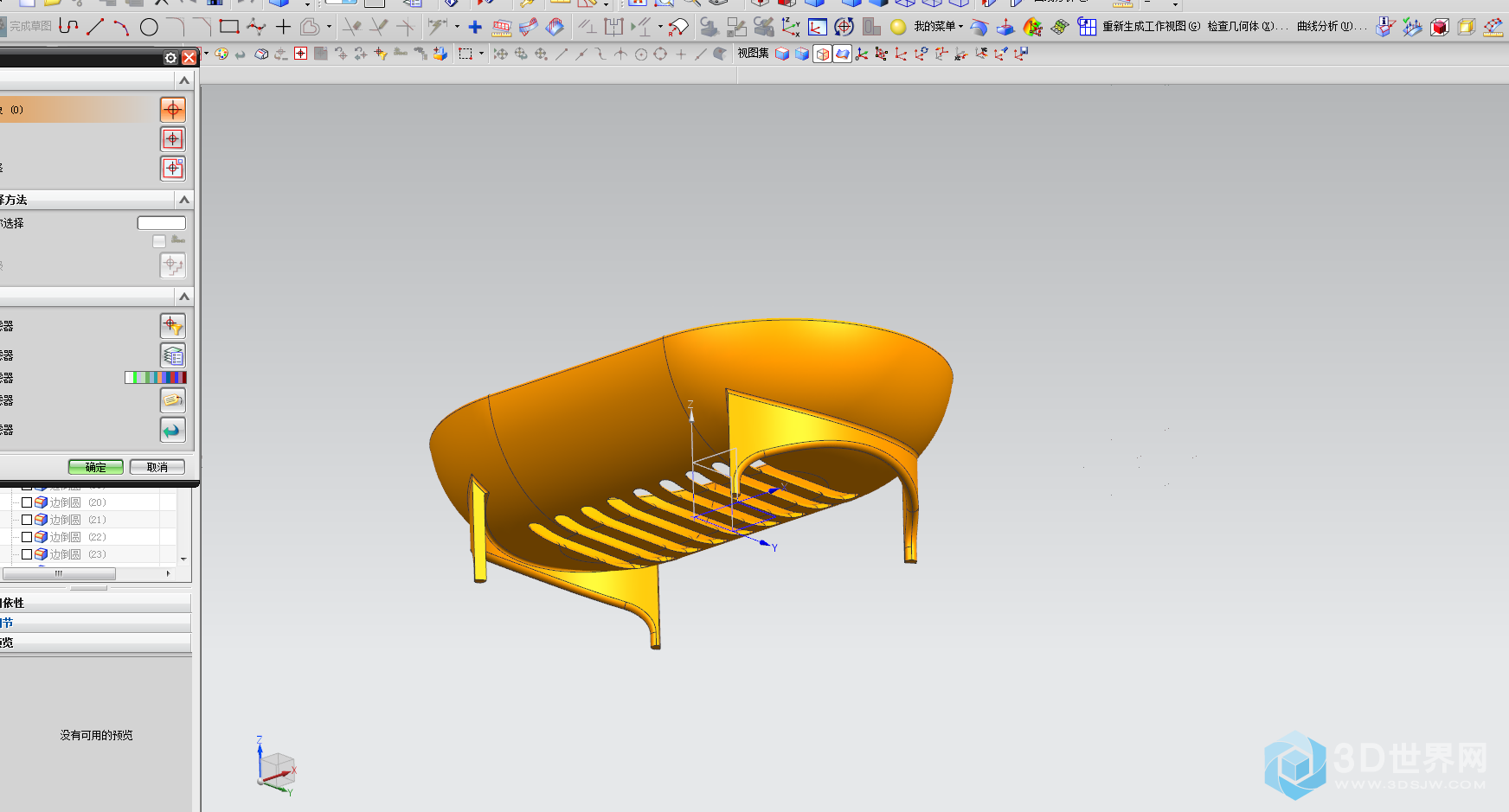Select the Arc sketch tool

[x=121, y=27]
